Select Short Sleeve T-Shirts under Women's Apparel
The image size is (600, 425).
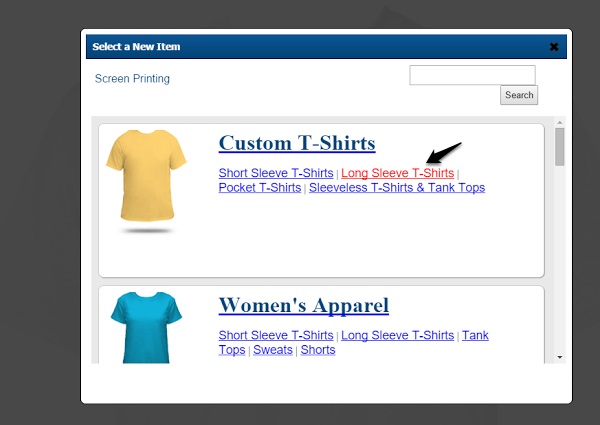pos(276,335)
